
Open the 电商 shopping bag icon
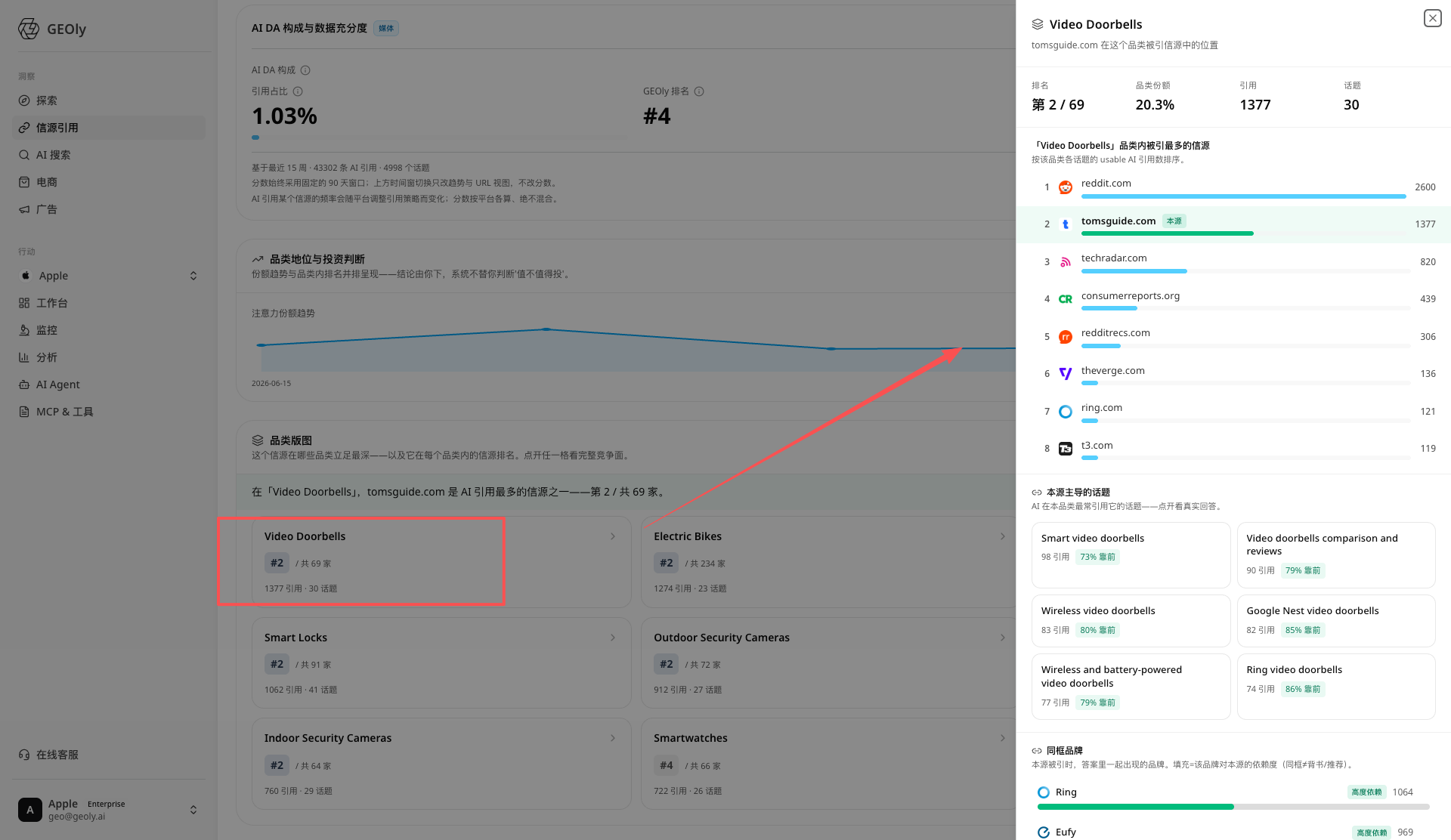[x=24, y=182]
